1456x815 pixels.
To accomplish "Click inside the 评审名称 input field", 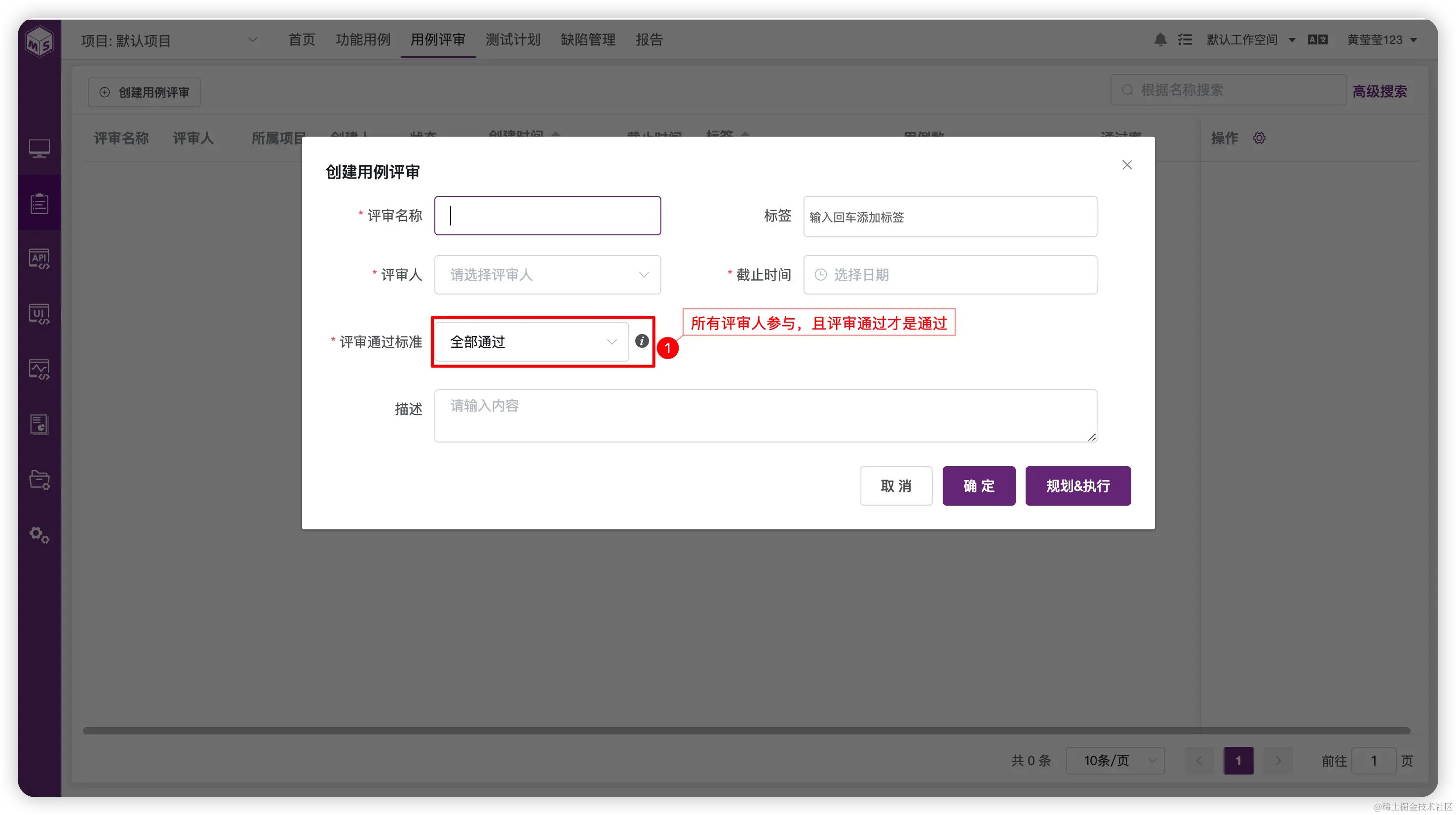I will point(546,215).
